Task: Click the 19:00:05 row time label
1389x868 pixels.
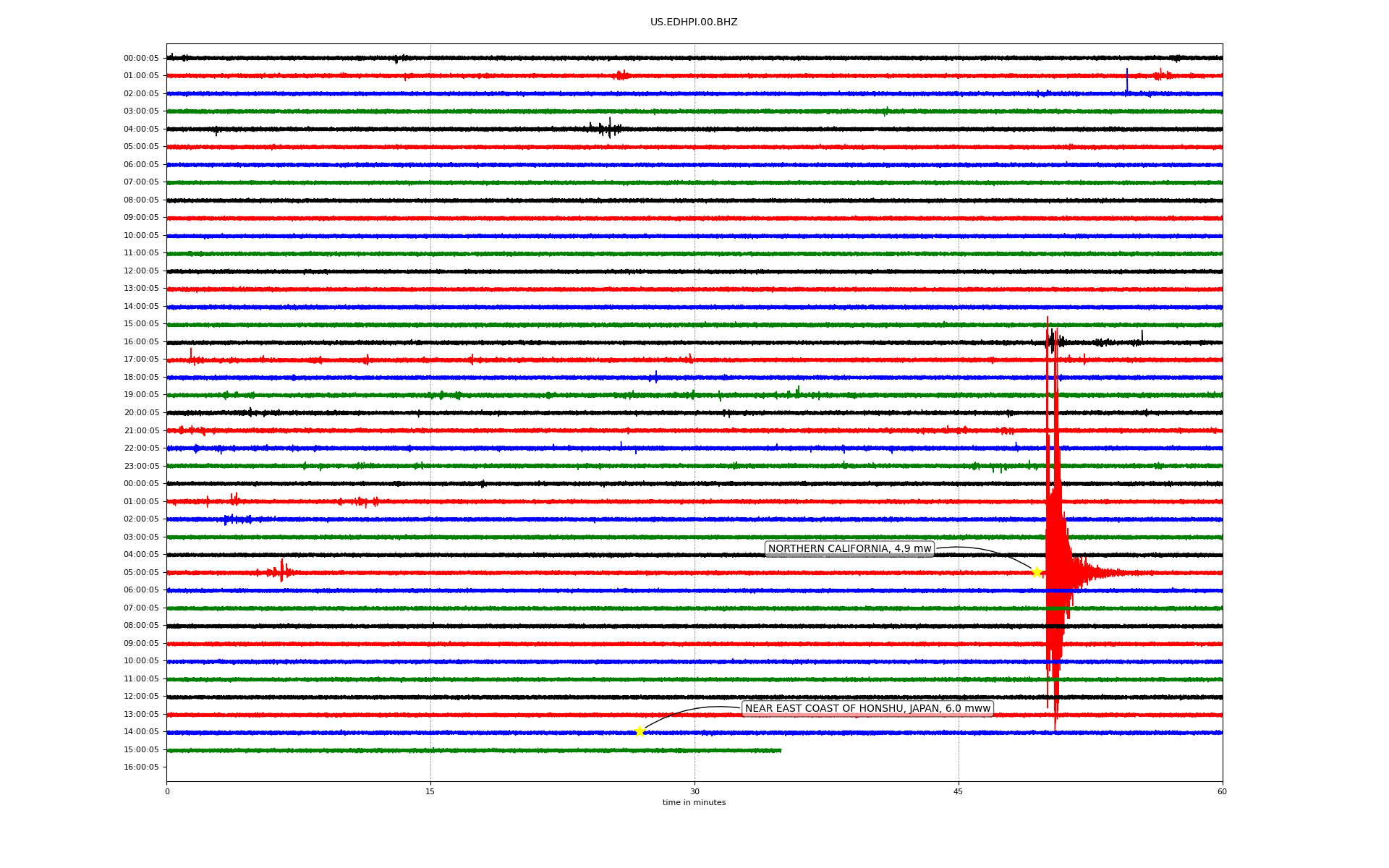Action: (141, 395)
